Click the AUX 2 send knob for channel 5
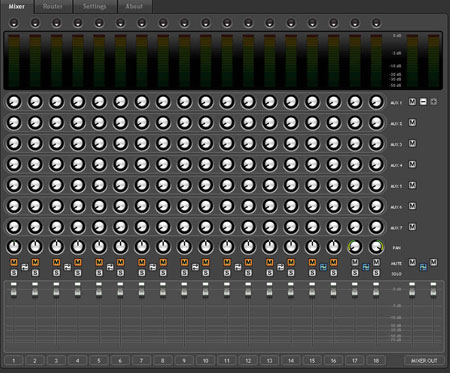This screenshot has width=450, height=373. [99, 123]
